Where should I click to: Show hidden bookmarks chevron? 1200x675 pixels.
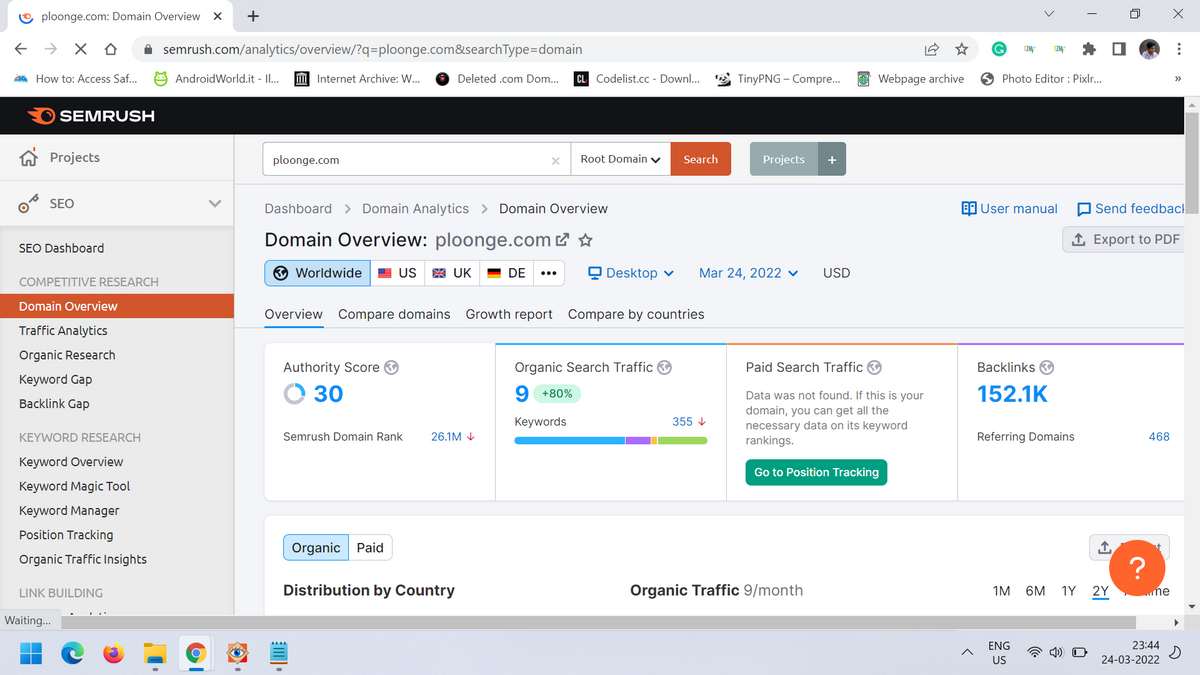pos(1177,79)
